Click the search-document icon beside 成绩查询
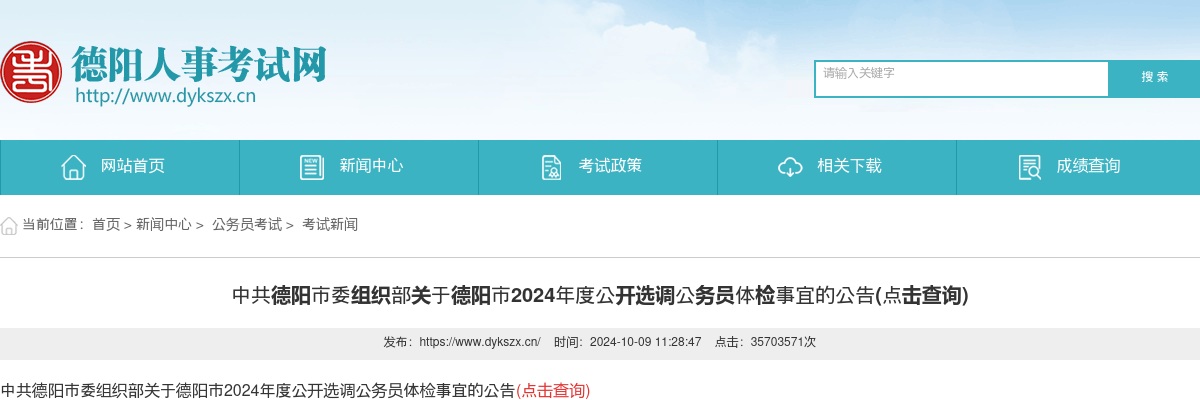Screen dimensions: 1200x400 point(1029,167)
